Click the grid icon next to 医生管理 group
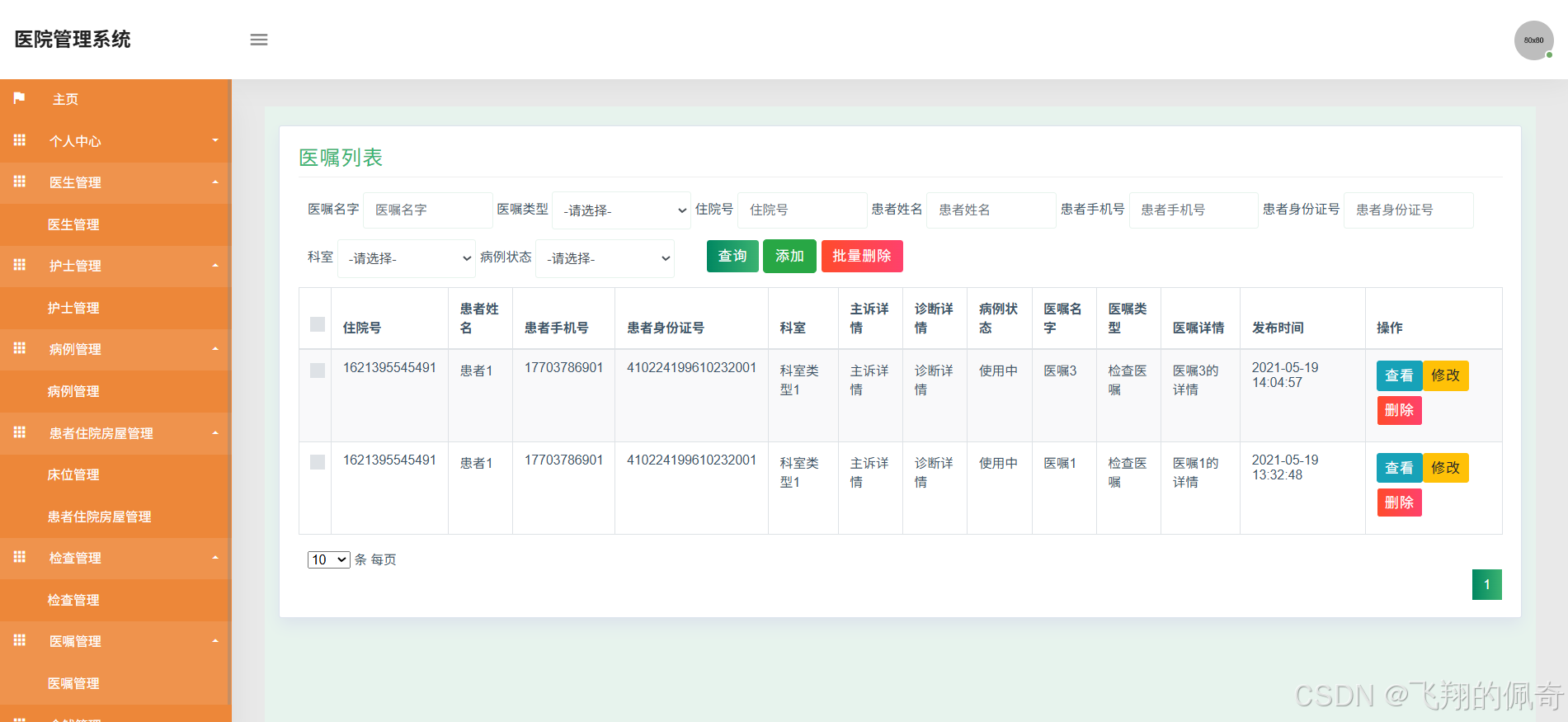This screenshot has height=722, width=1568. point(20,182)
